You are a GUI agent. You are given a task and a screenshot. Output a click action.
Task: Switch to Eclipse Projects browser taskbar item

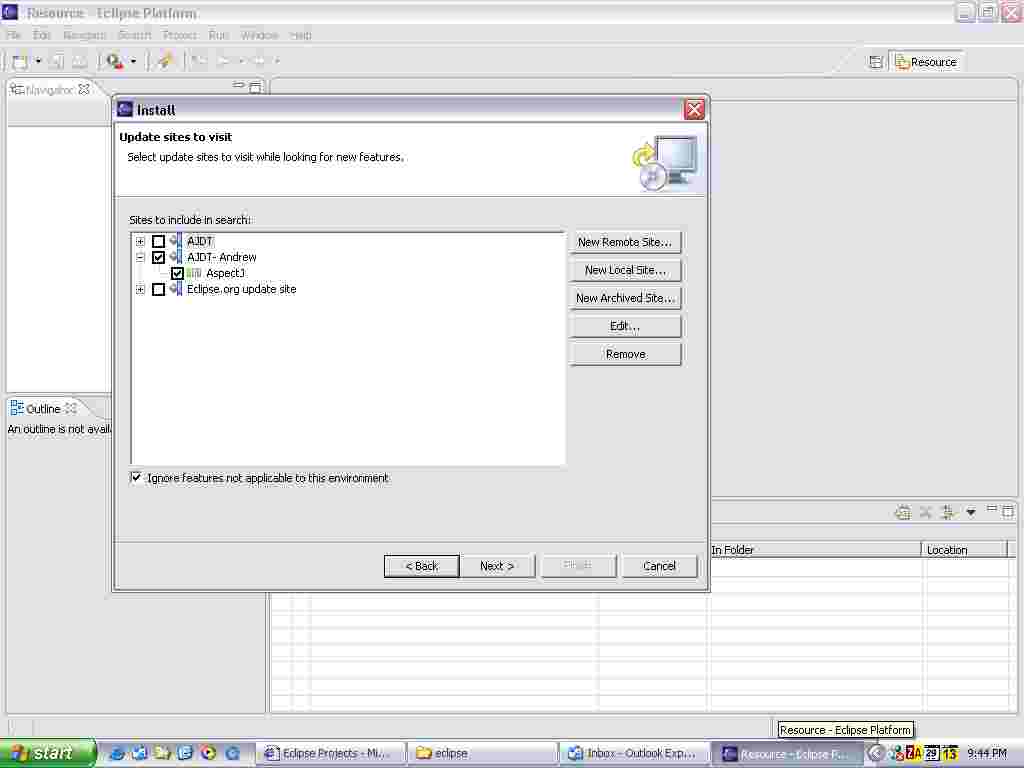click(x=330, y=754)
